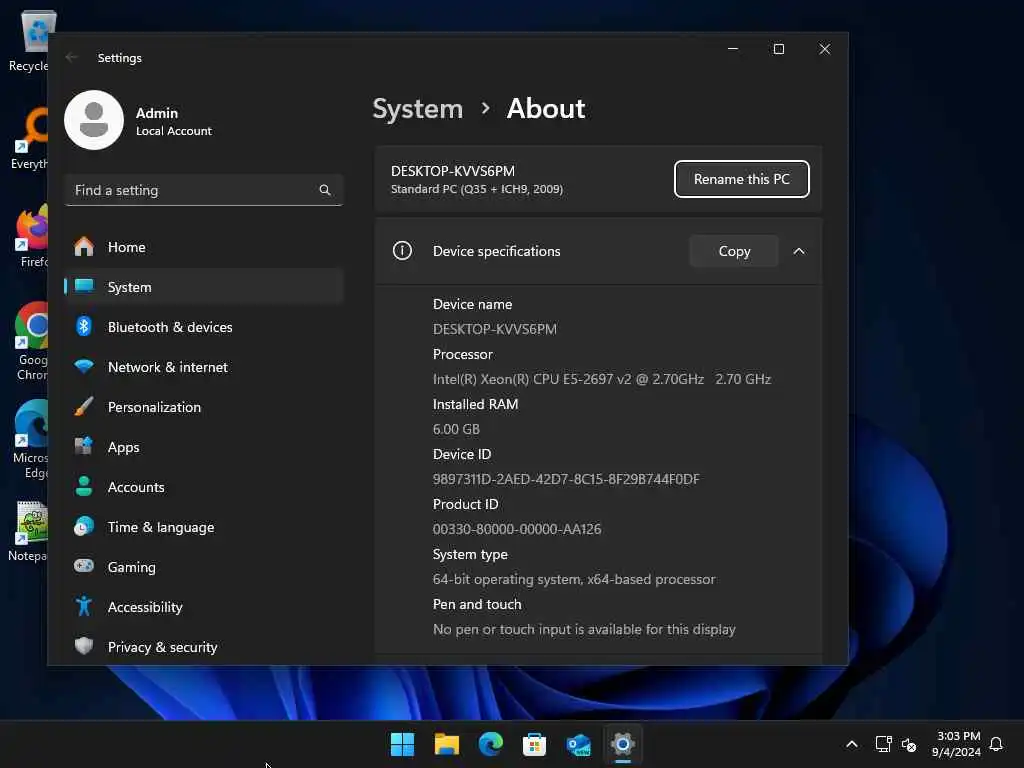Screen dimensions: 1024x768
Task: Click the 6.00 GB RAM value
Action: pos(456,429)
